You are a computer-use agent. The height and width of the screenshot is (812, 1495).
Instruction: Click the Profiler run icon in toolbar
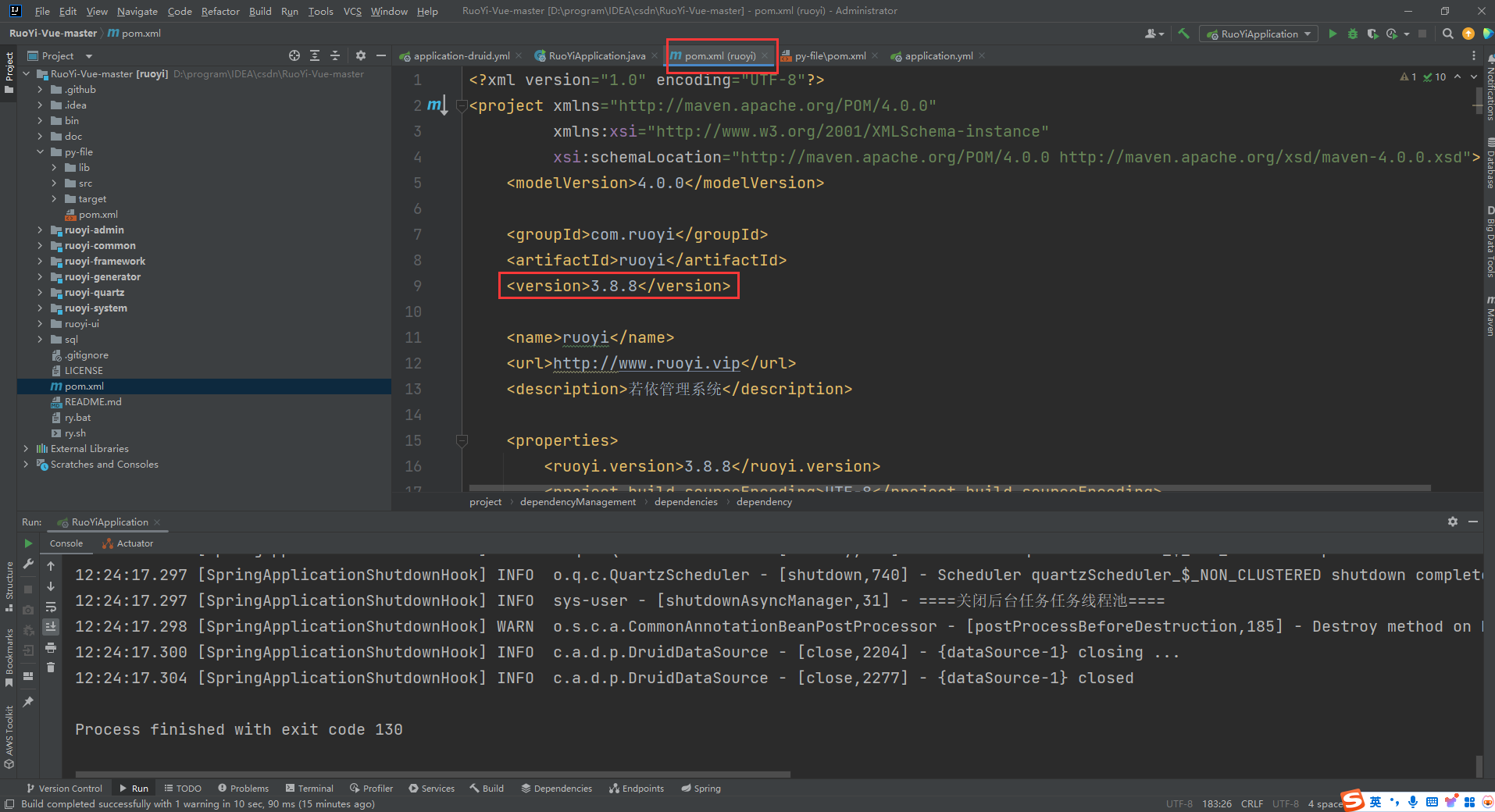tap(1392, 34)
